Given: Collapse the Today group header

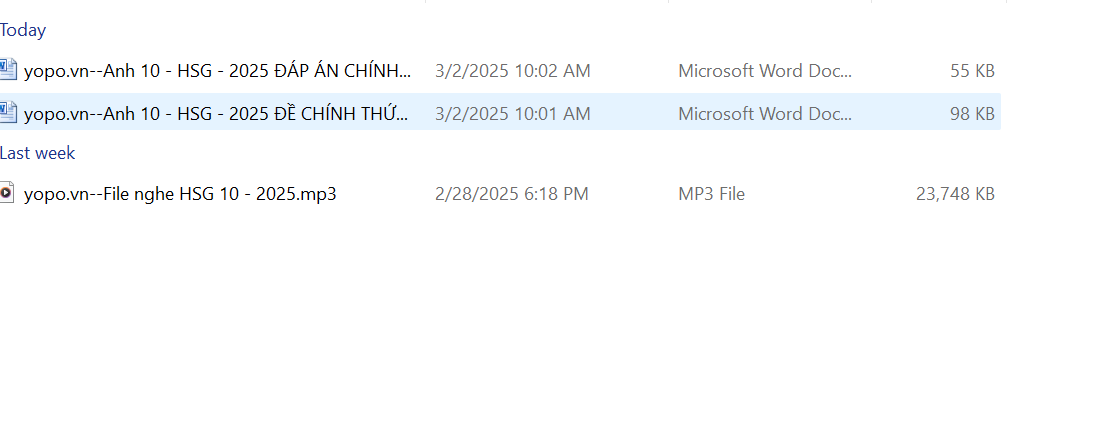Looking at the screenshot, I should [23, 30].
